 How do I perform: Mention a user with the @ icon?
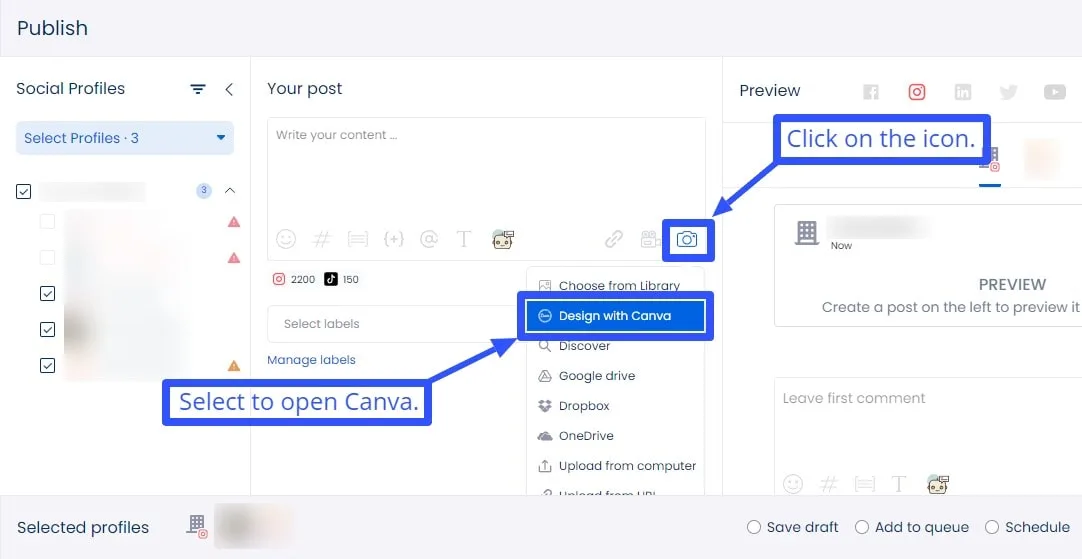point(429,239)
